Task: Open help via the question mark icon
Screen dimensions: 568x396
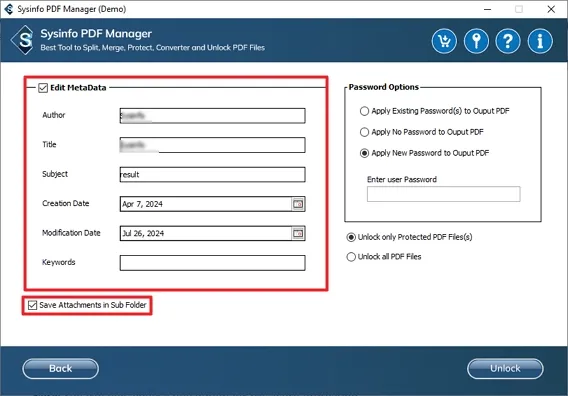Action: tap(508, 41)
